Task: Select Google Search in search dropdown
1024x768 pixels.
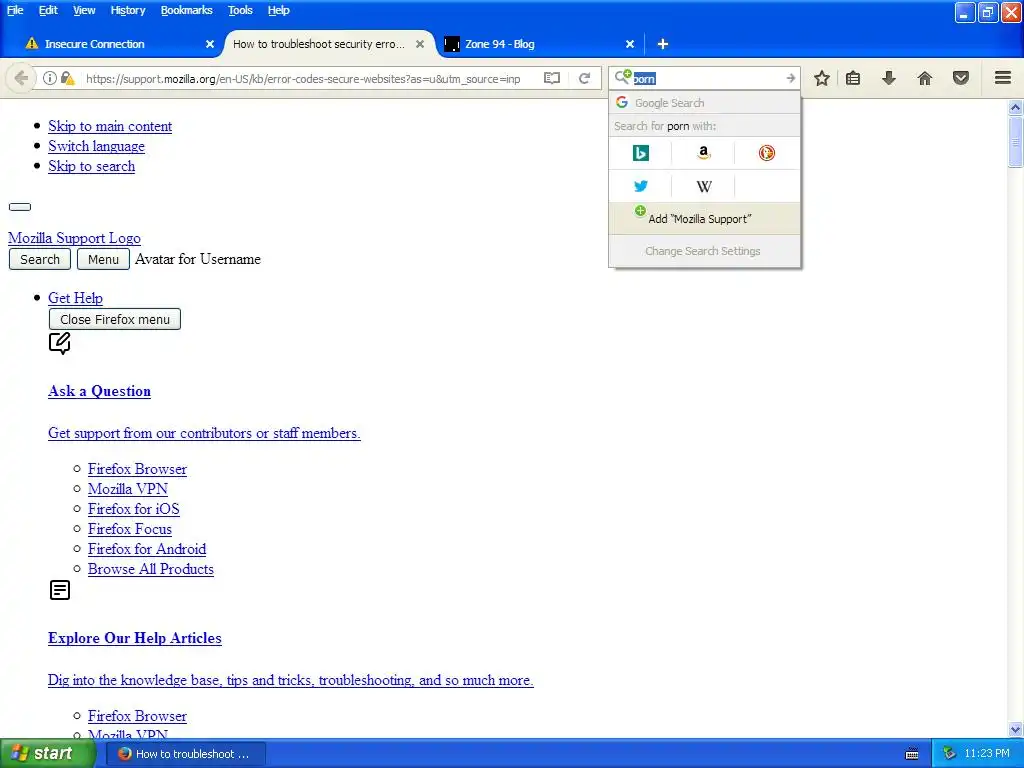Action: coord(704,103)
